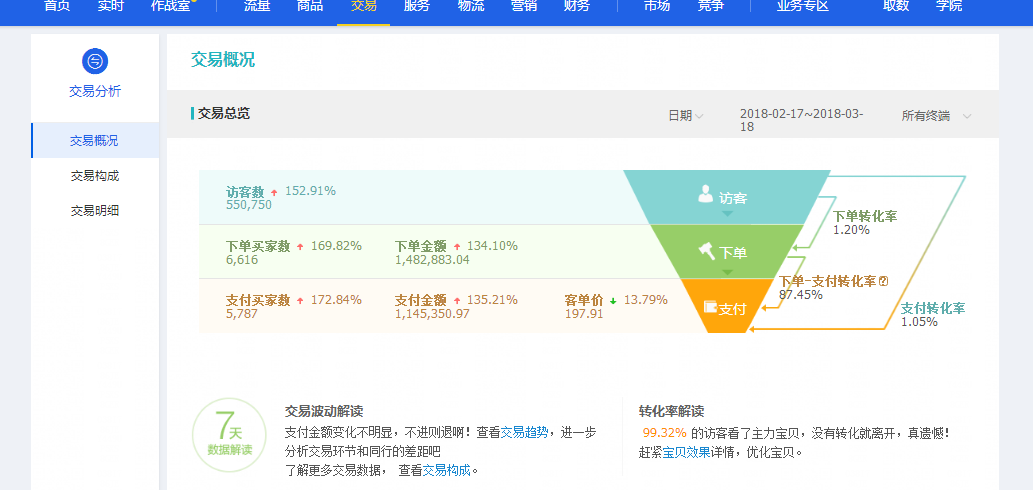Switch to the 实时 tab
1033x490 pixels.
click(110, 7)
